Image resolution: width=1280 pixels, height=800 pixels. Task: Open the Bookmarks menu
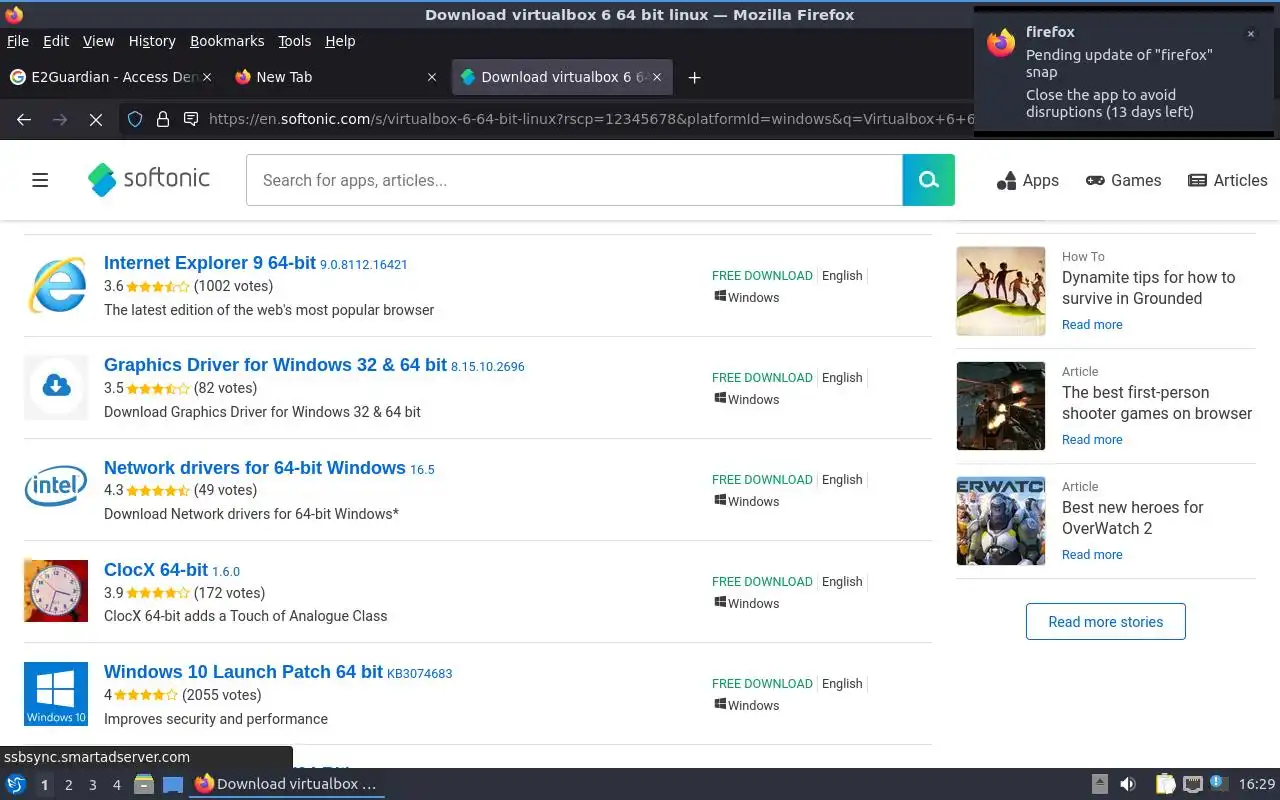coord(227,41)
